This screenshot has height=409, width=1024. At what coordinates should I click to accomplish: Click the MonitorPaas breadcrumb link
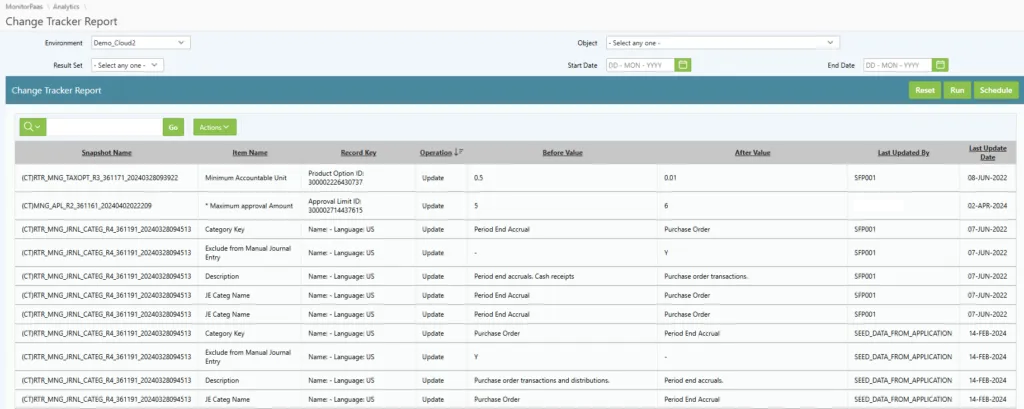pyautogui.click(x=24, y=7)
